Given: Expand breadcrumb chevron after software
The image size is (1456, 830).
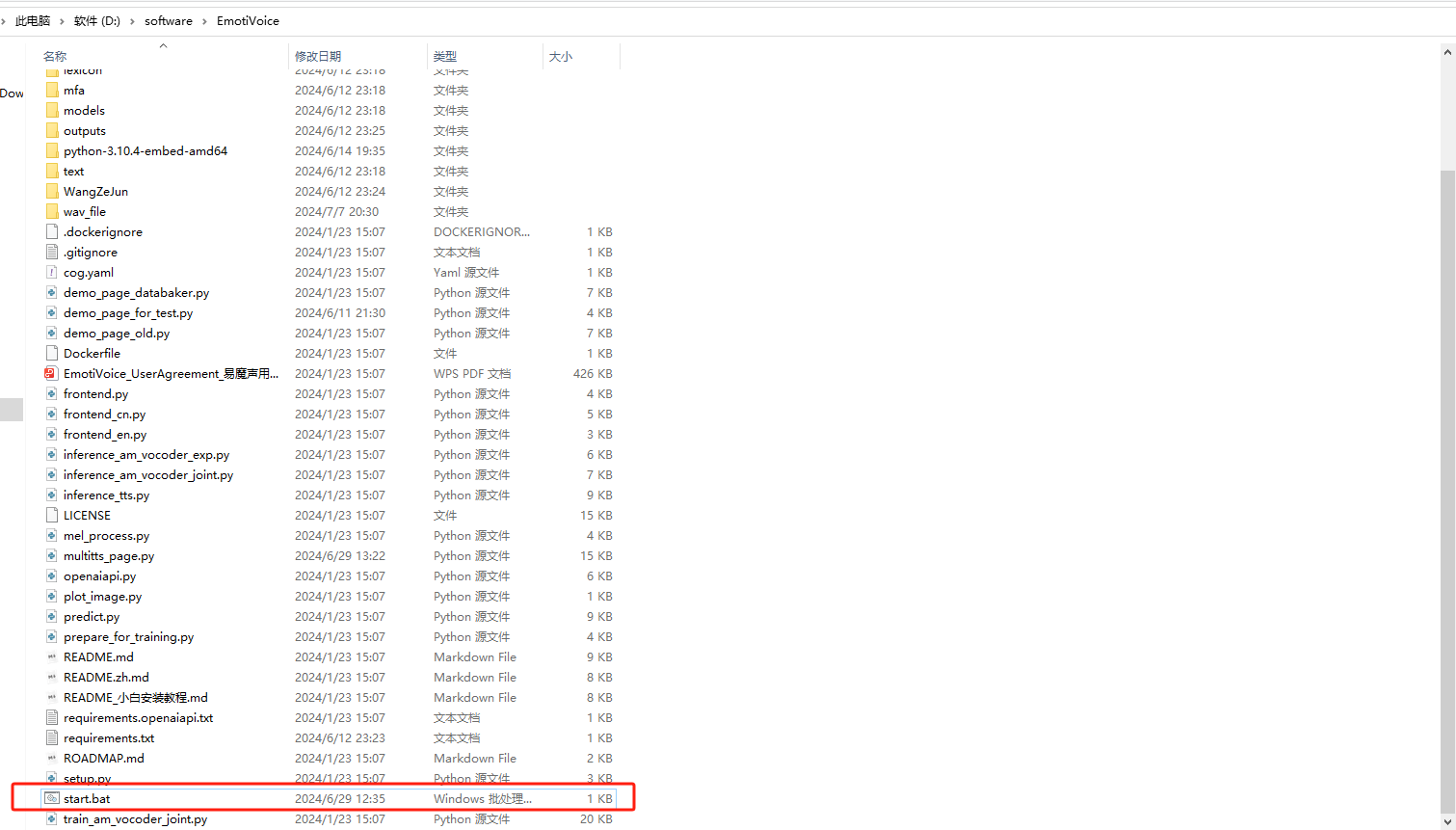Looking at the screenshot, I should click(204, 21).
